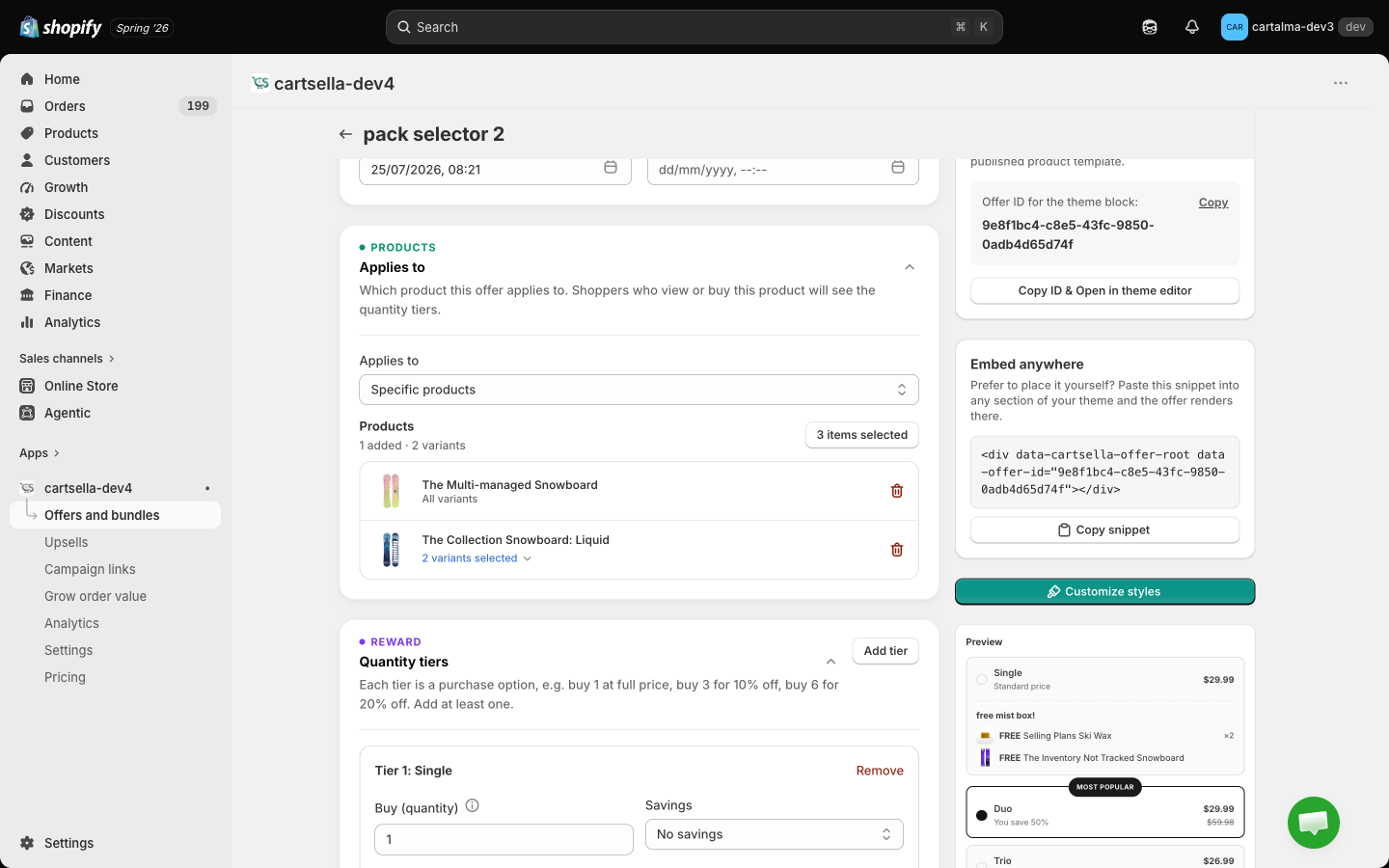Click the Buy quantity input field

click(504, 839)
